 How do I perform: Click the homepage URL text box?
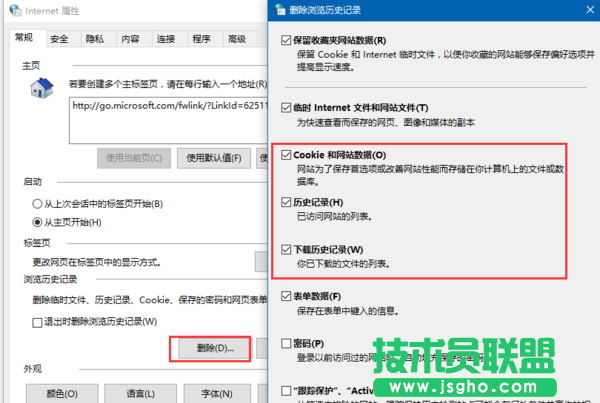tap(168, 120)
